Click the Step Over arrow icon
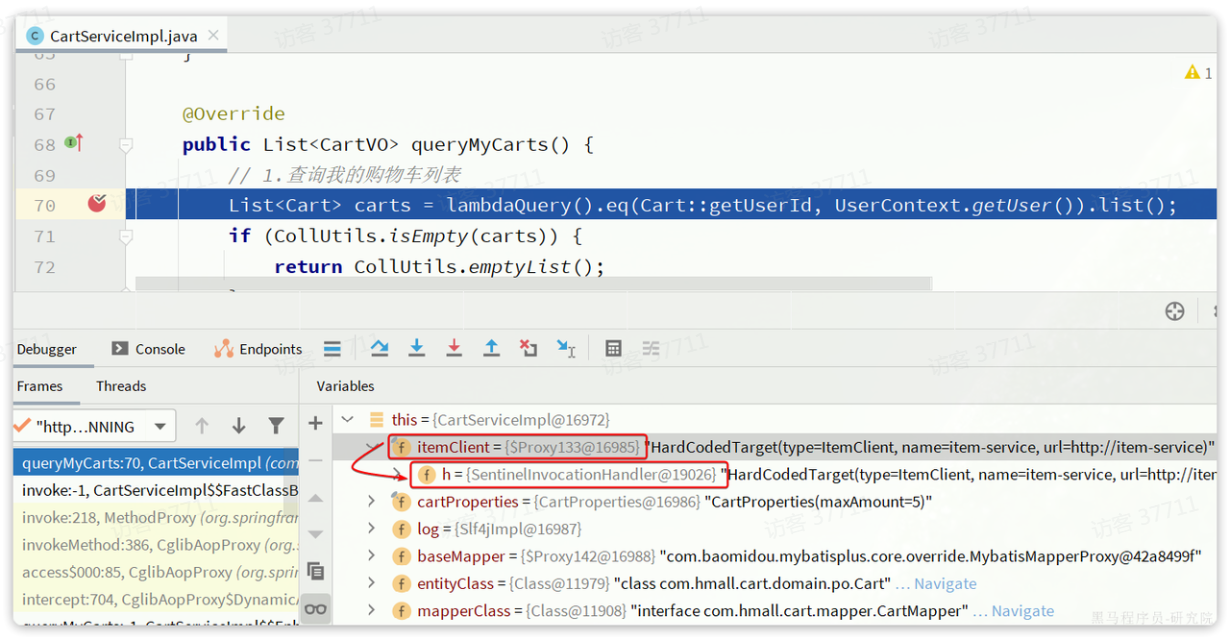Screen dimensions: 1231x639 (379, 348)
